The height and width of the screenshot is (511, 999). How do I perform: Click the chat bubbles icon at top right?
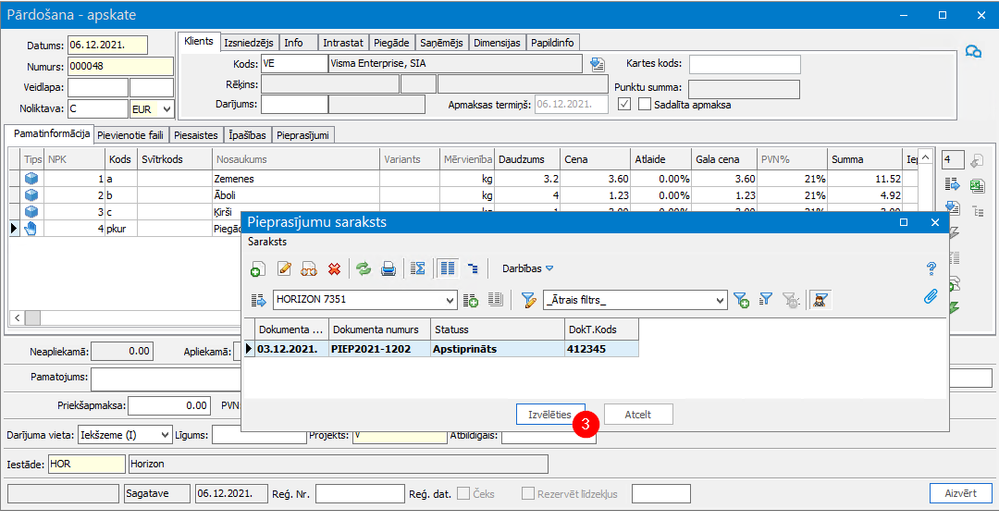[x=972, y=53]
